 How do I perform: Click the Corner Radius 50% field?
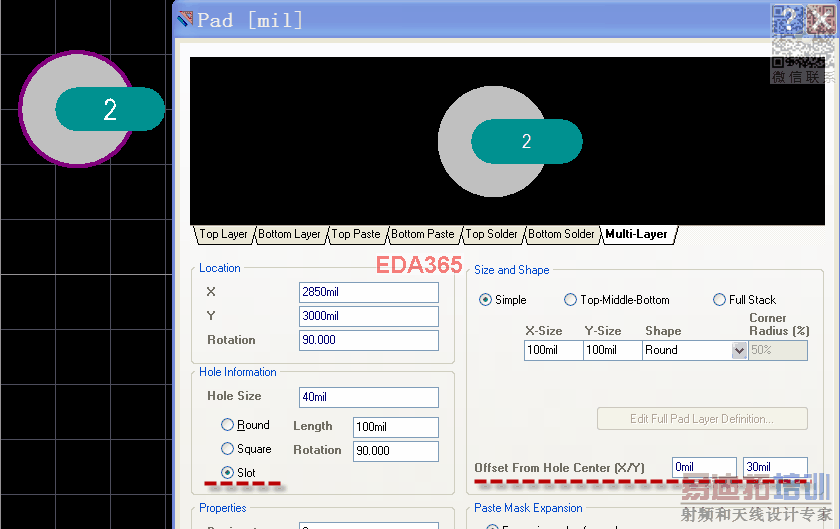[778, 351]
